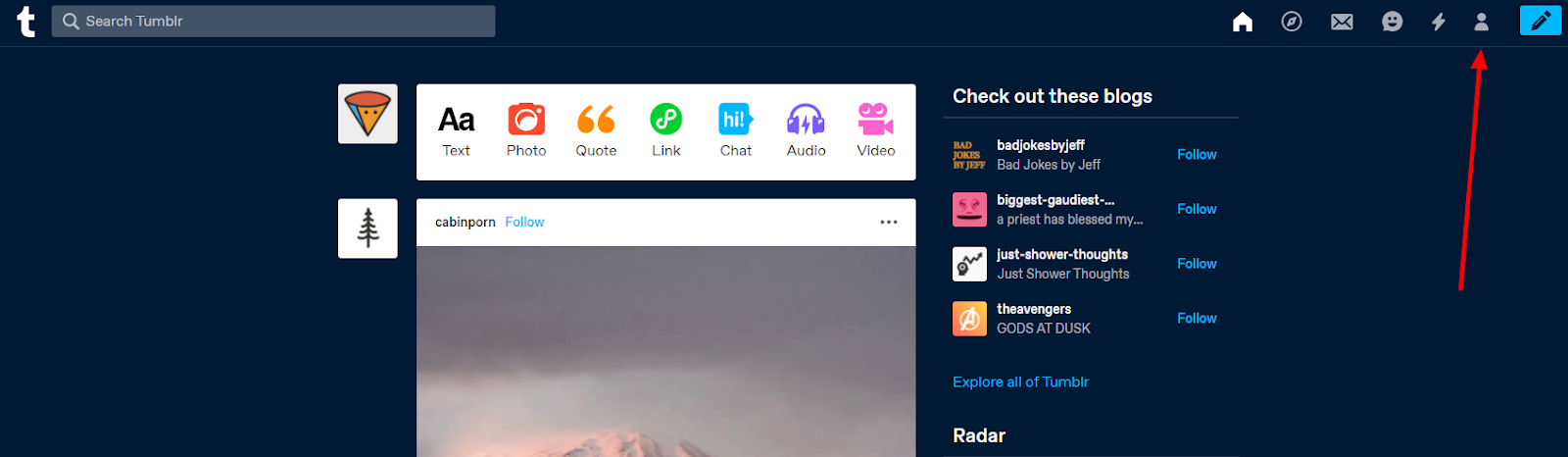Create a Video post
Image resolution: width=1568 pixels, height=457 pixels.
coord(876,131)
